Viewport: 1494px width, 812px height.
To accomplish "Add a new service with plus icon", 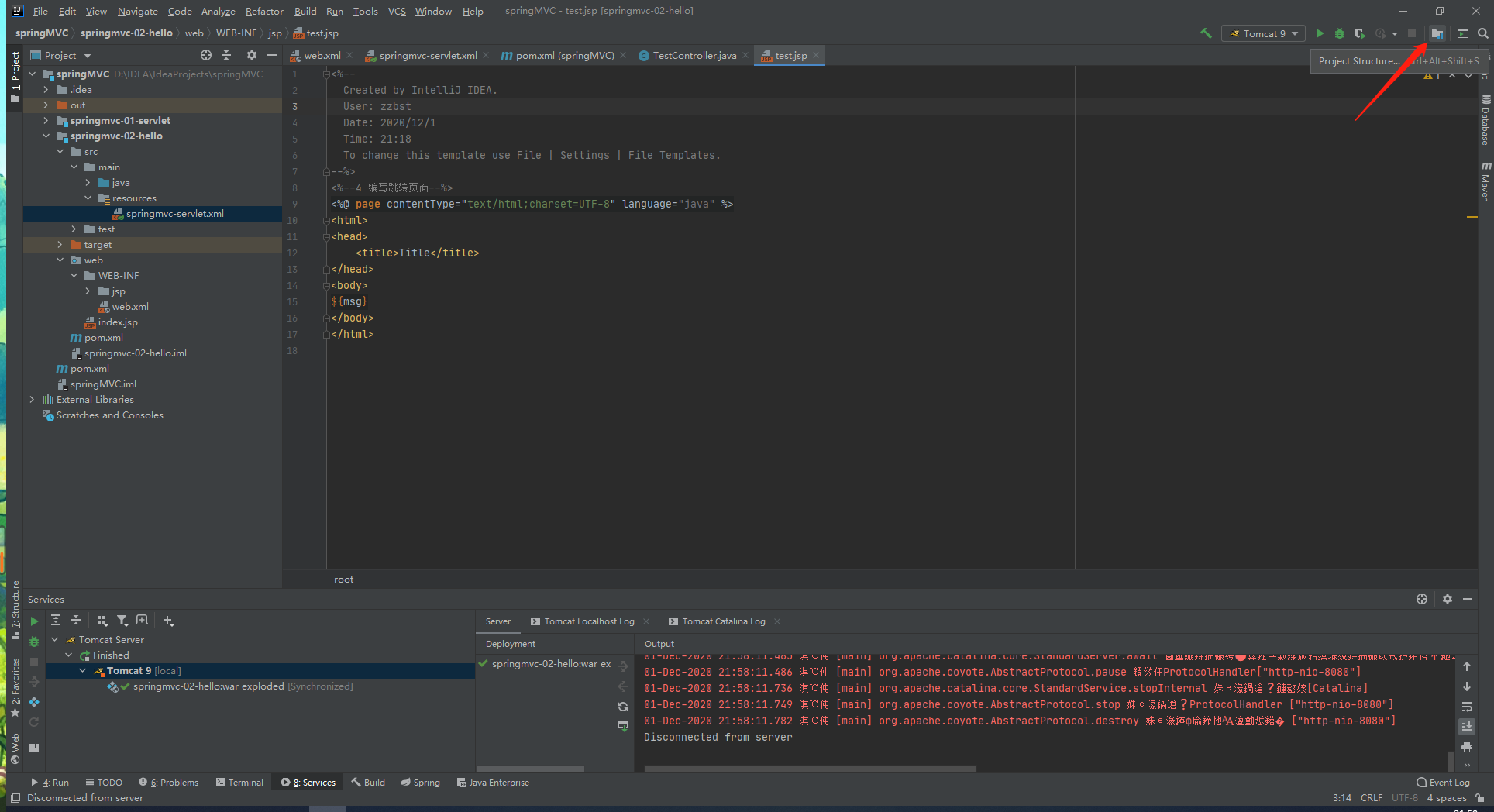I will (x=168, y=621).
